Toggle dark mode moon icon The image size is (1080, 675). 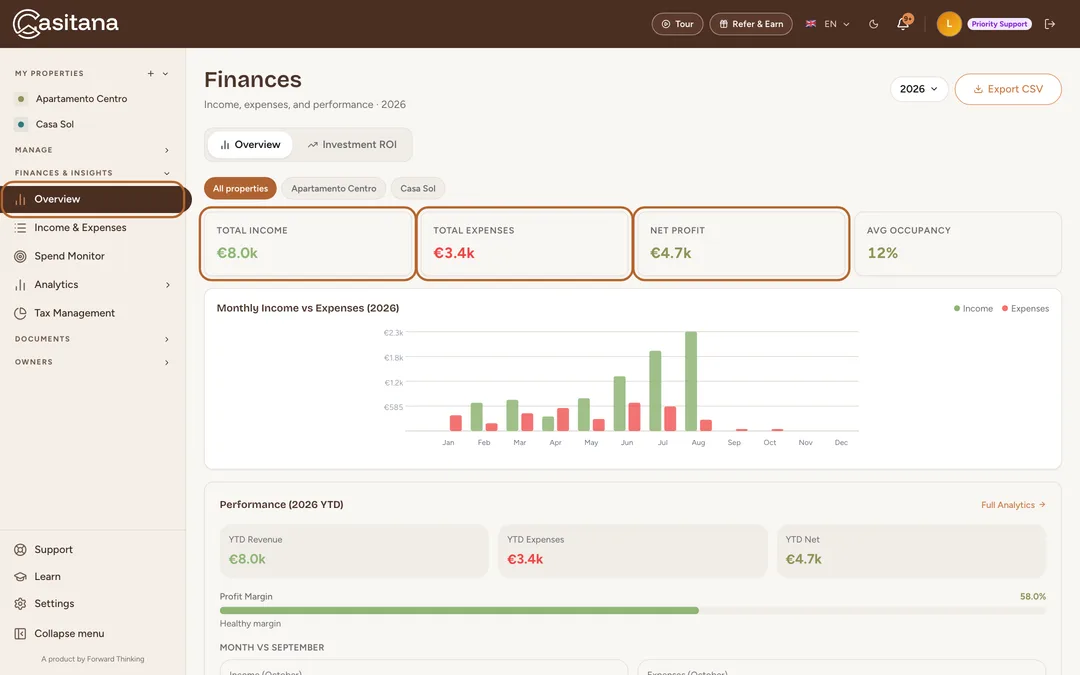pos(873,24)
